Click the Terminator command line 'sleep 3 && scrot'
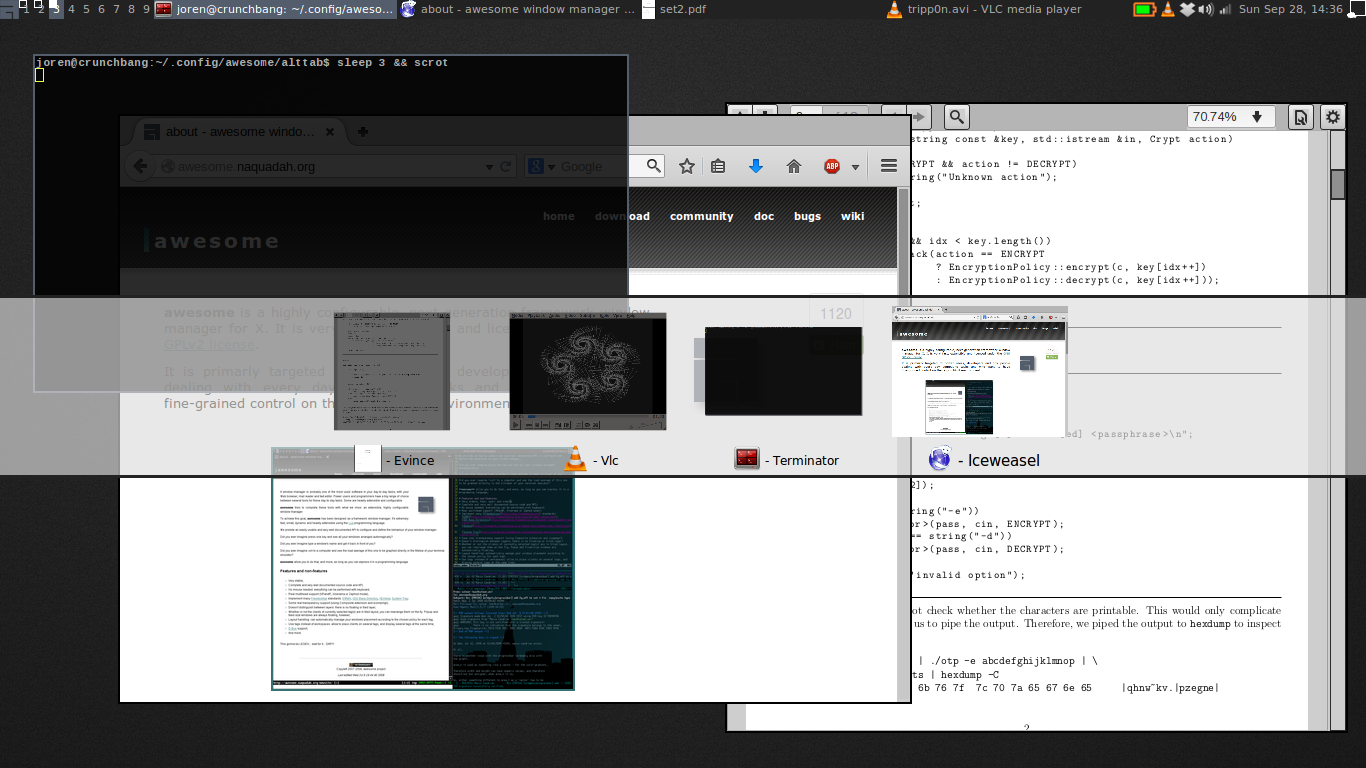This screenshot has width=1366, height=768. (393, 62)
